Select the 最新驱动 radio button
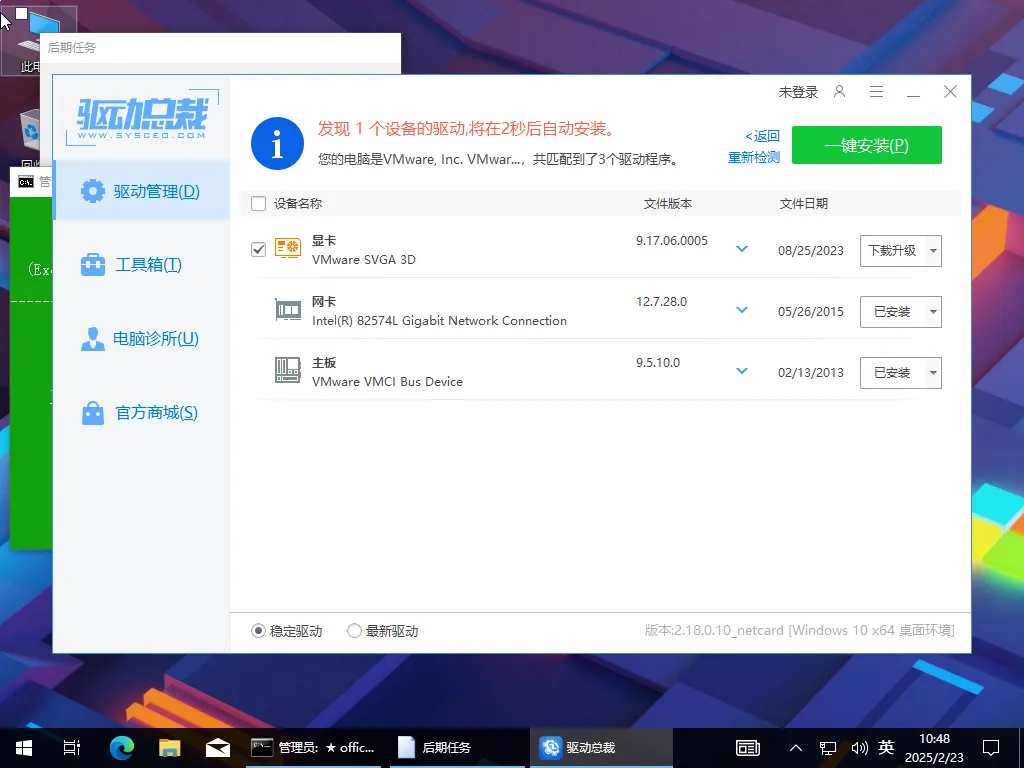Viewport: 1024px width, 768px height. tap(354, 630)
